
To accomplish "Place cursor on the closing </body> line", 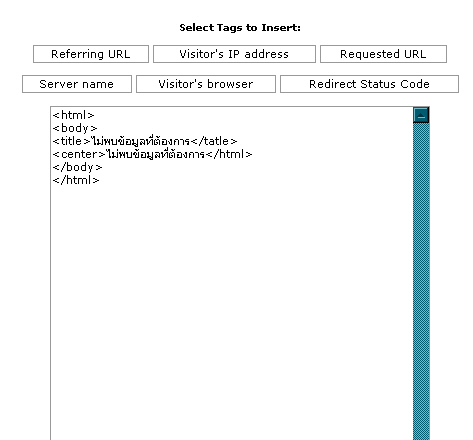I will click(x=77, y=167).
